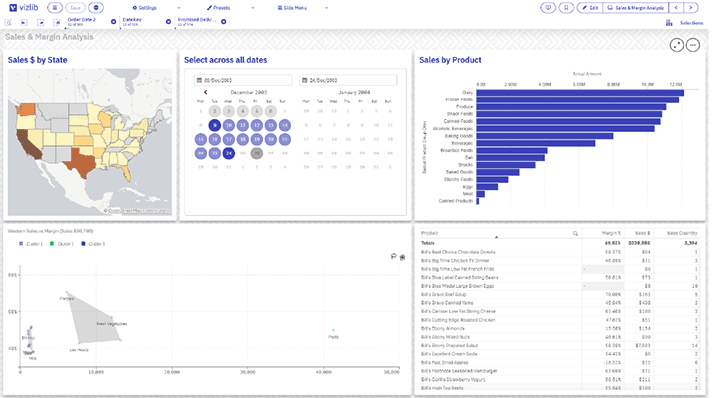This screenshot has height=398, width=720.
Task: Open the Selections tool panel
Action: 691,23
